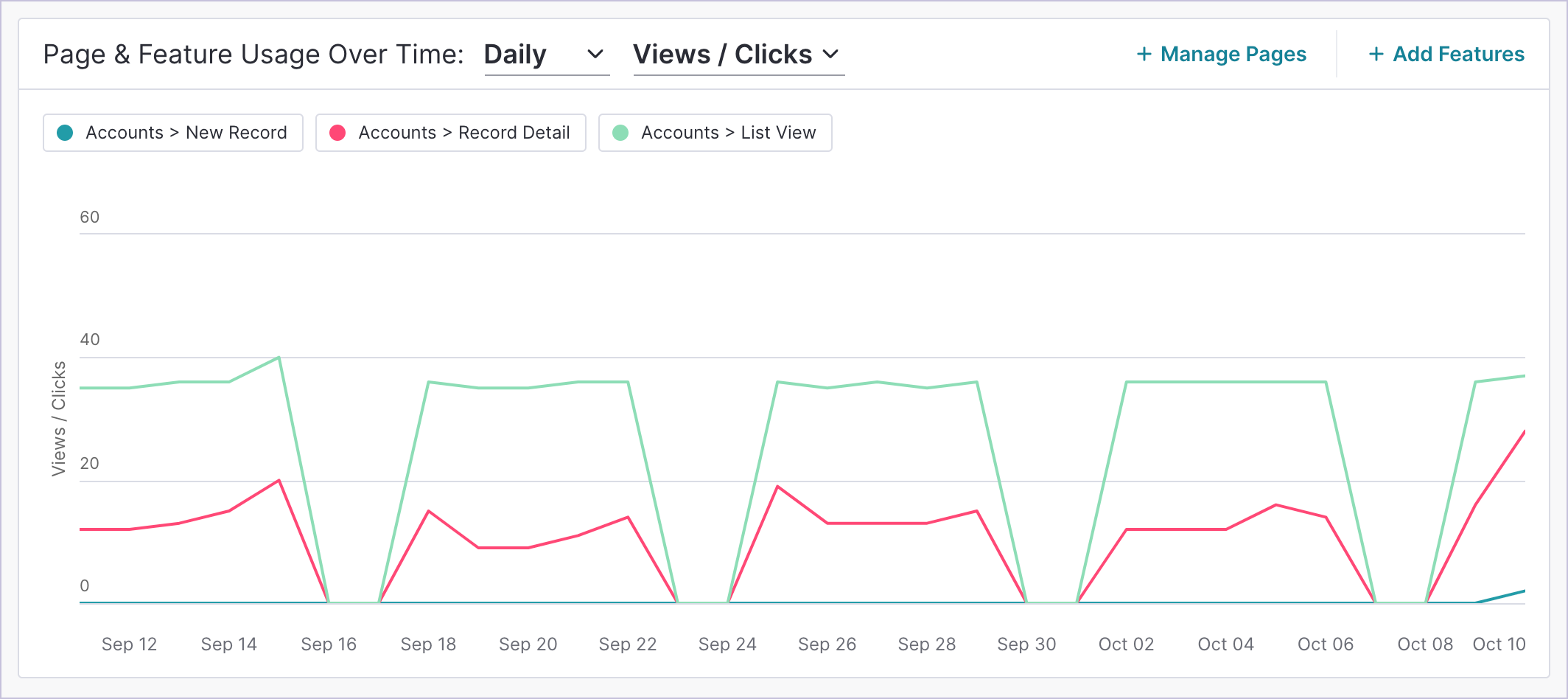The height and width of the screenshot is (699, 1568).
Task: Click the 20 y-axis value
Action: click(x=90, y=464)
